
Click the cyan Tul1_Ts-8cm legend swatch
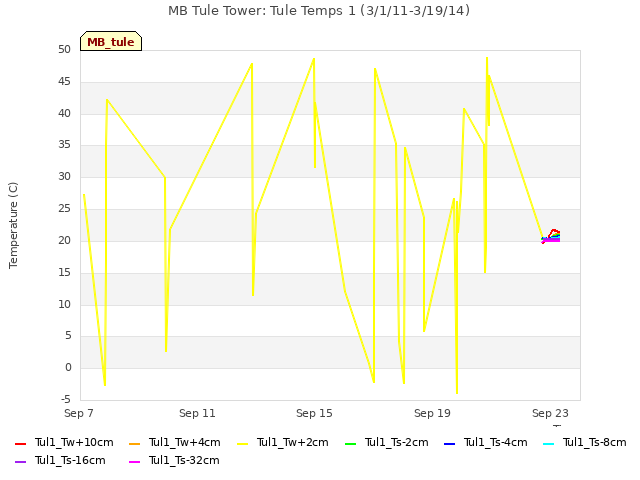pos(549,444)
